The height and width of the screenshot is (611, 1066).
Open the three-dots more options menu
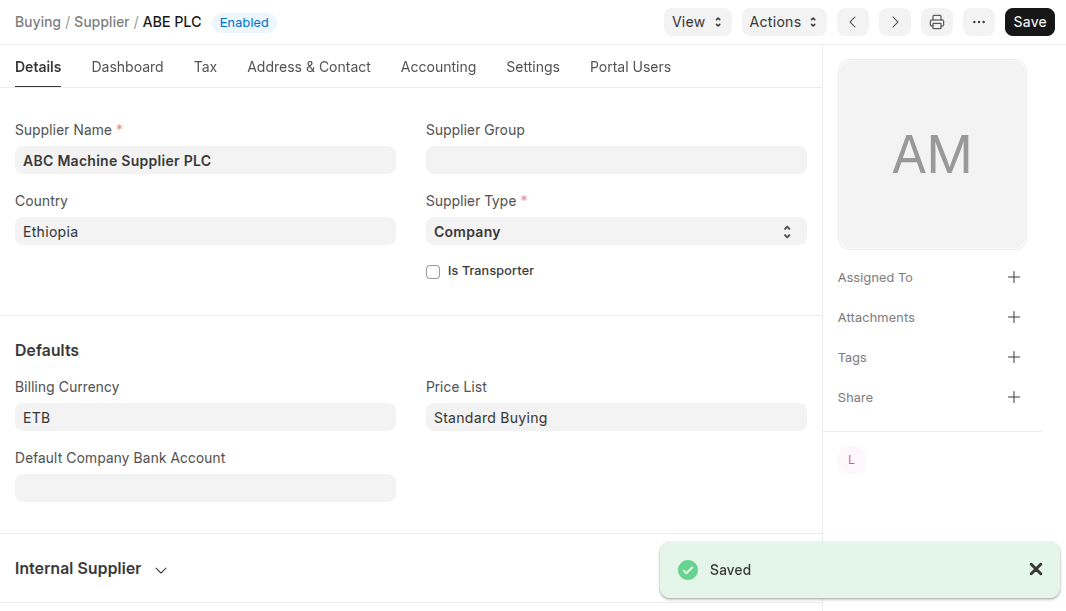coord(979,22)
